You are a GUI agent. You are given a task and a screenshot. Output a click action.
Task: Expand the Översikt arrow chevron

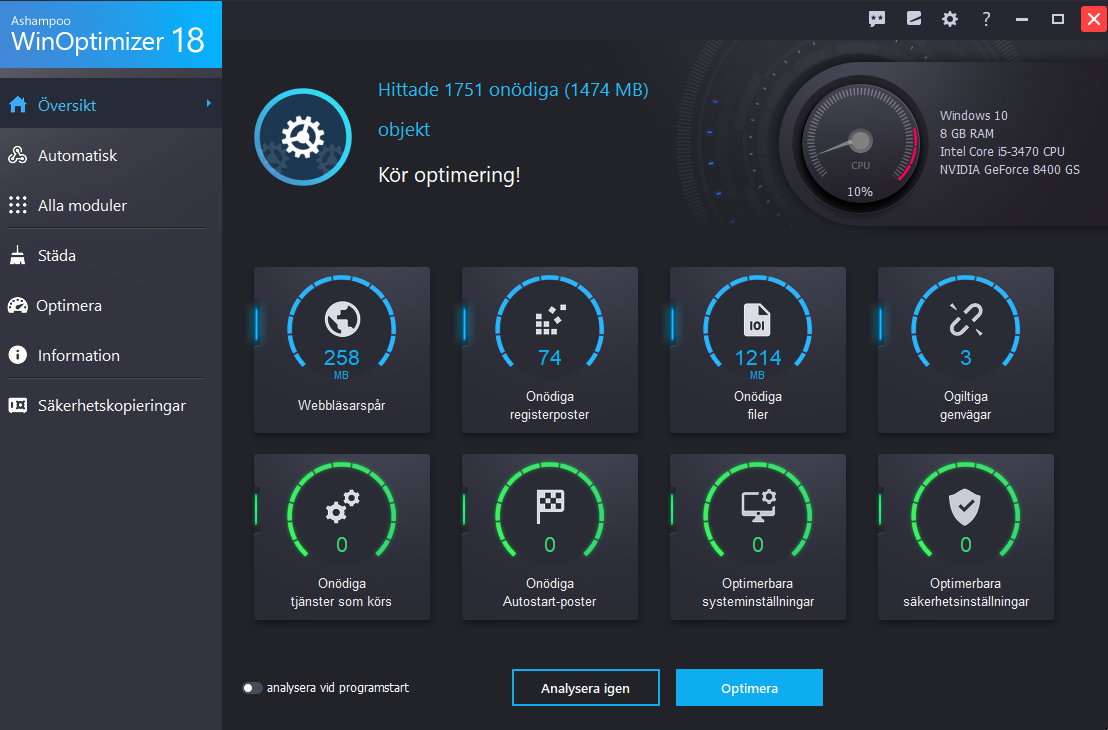point(208,104)
